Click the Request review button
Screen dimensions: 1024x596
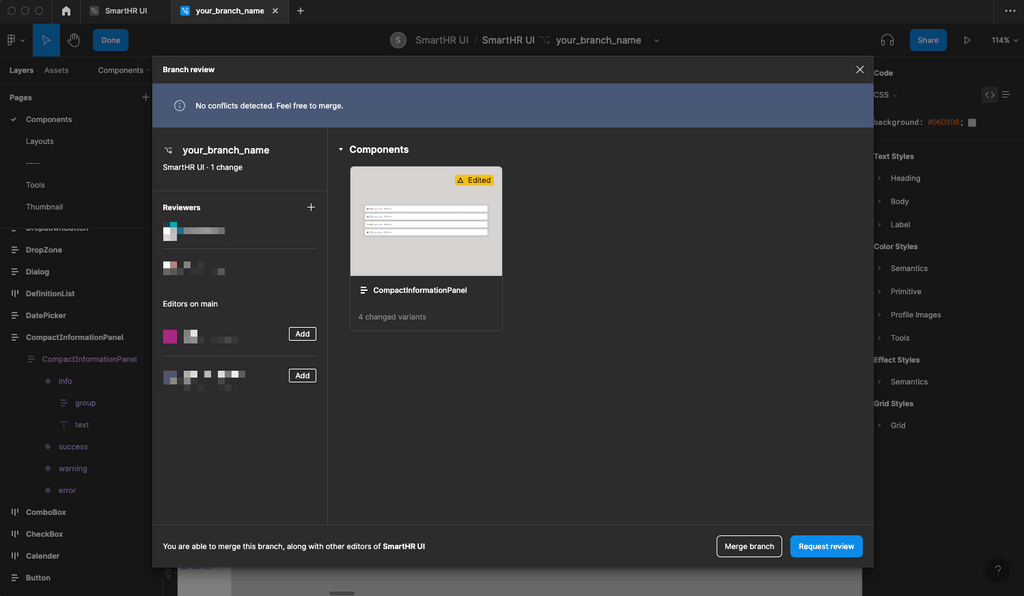[826, 546]
